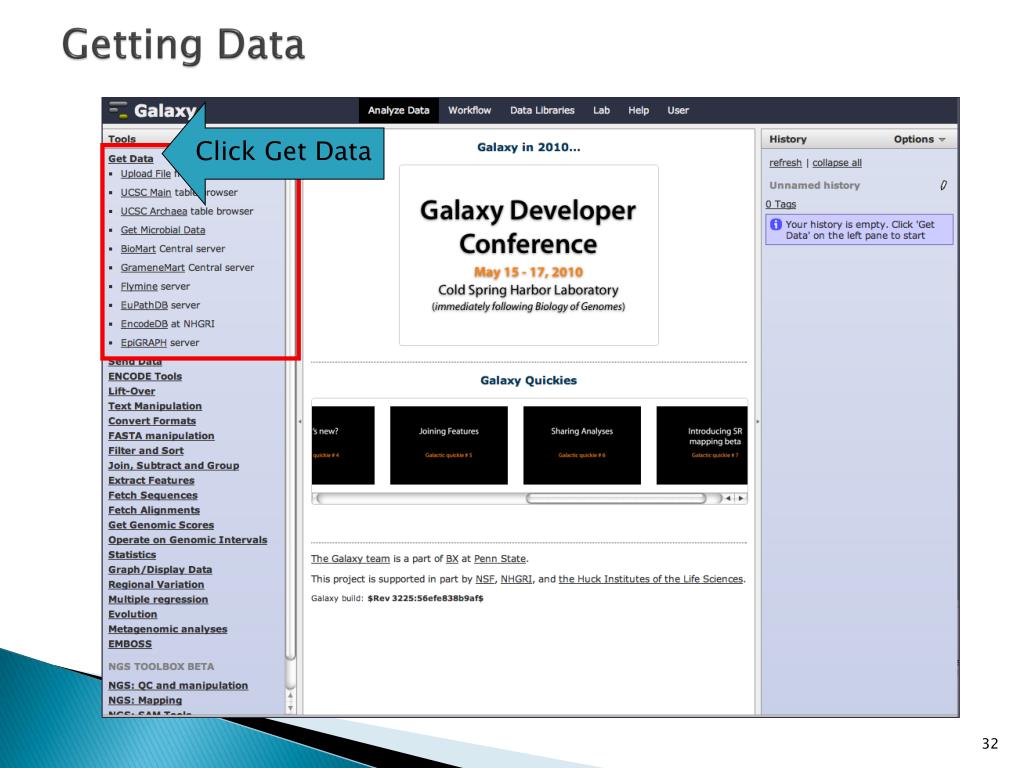Expand the Lift-Over section
This screenshot has height=768, width=1024.
pos(132,391)
